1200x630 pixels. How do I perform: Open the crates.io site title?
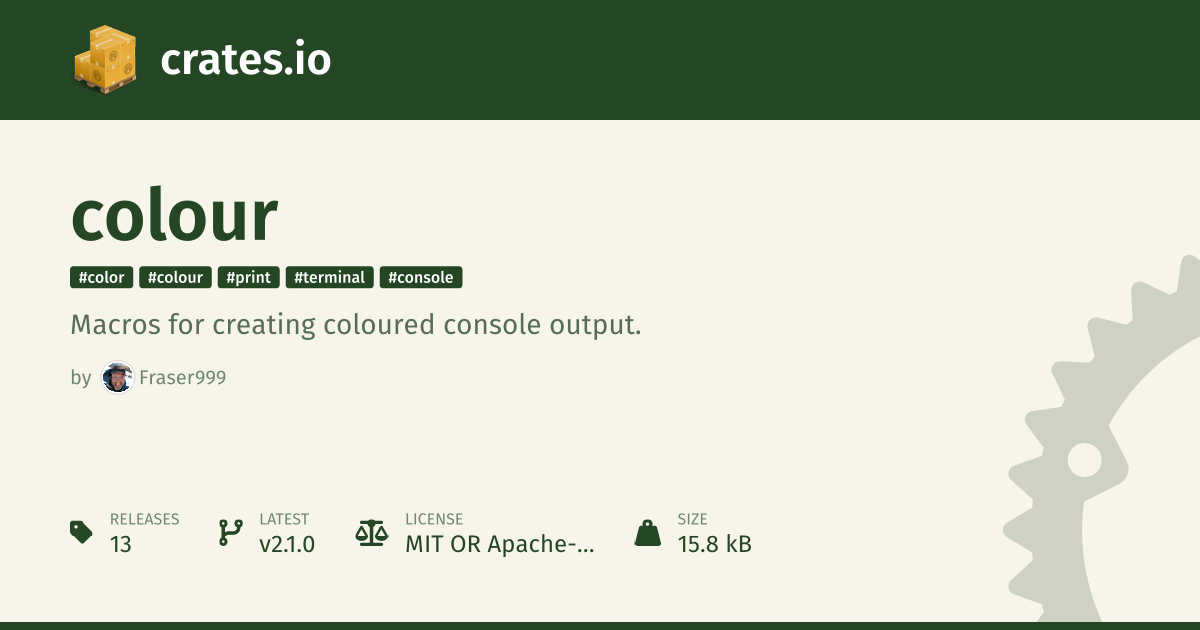coord(245,60)
